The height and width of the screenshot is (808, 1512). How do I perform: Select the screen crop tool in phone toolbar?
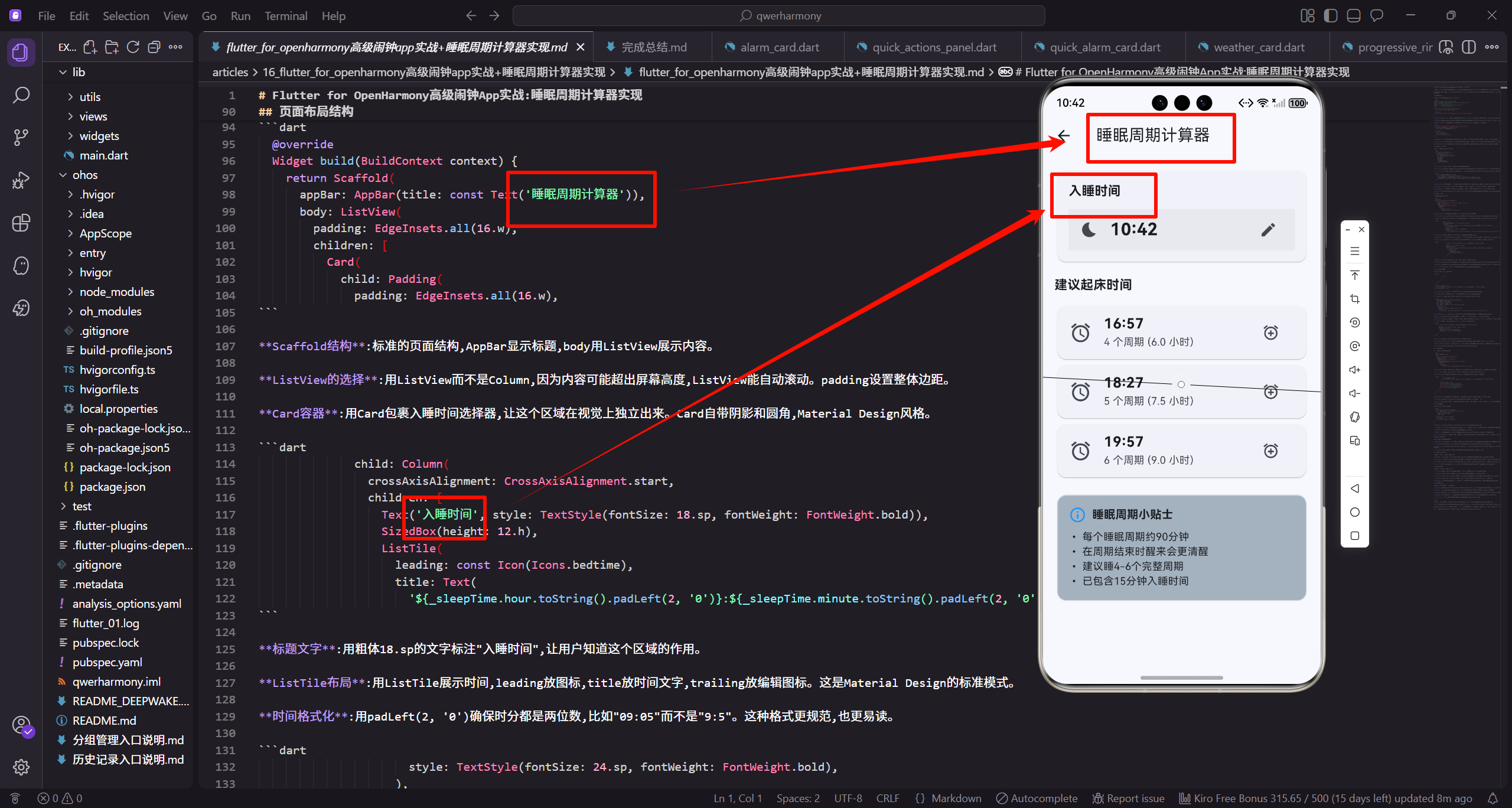(1354, 298)
